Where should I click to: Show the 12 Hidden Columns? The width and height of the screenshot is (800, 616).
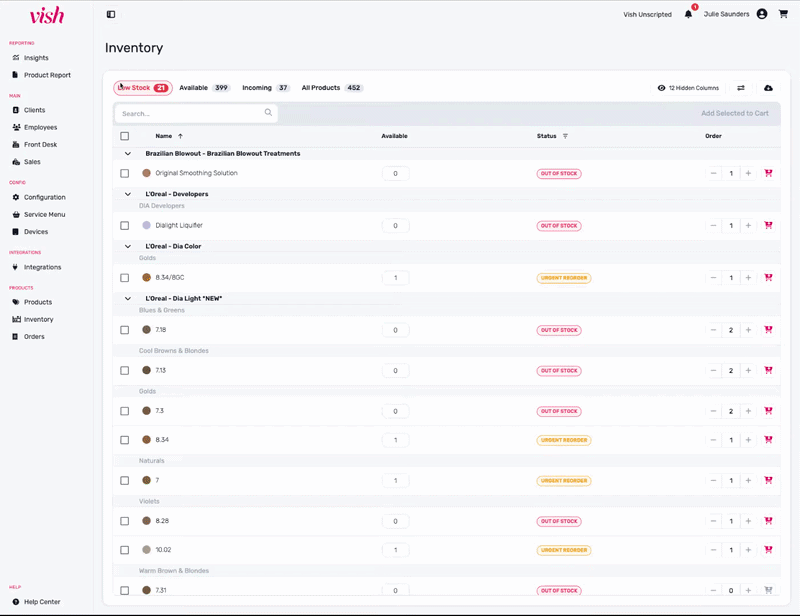pos(688,88)
